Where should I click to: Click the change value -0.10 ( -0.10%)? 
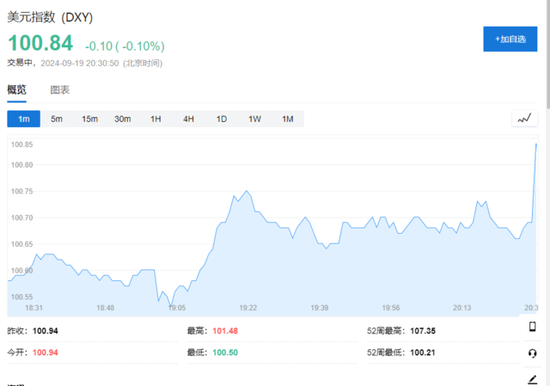coord(125,46)
